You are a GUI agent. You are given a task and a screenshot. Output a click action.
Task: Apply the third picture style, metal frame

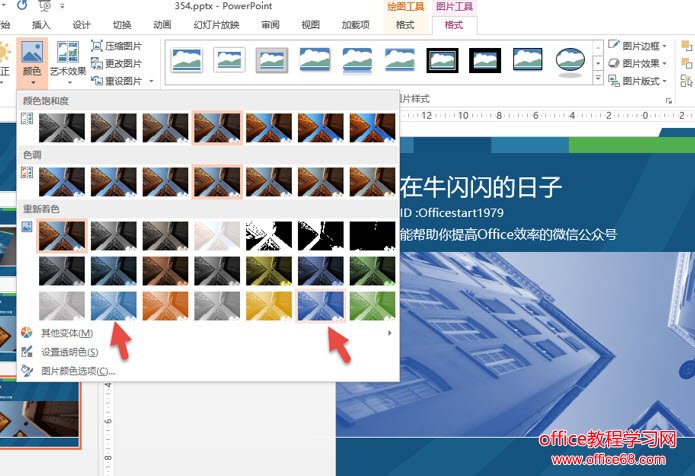(x=272, y=60)
